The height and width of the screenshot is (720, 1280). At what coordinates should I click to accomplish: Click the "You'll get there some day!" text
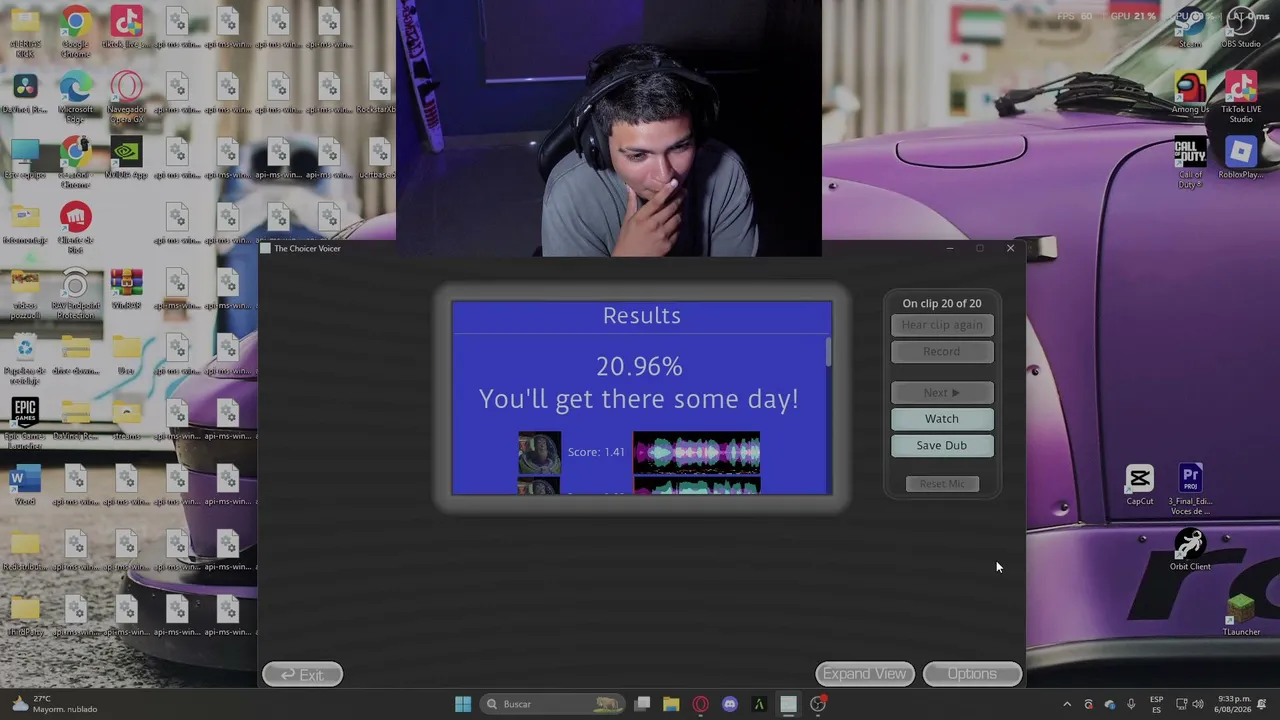639,399
